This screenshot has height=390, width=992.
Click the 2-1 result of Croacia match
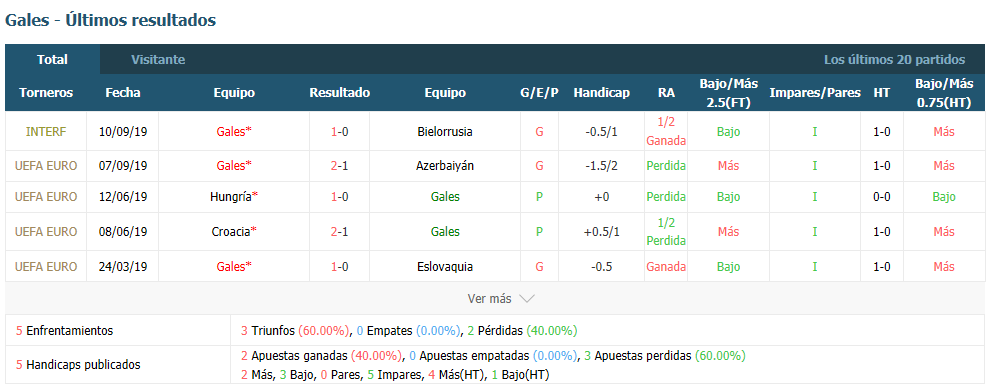pyautogui.click(x=339, y=231)
